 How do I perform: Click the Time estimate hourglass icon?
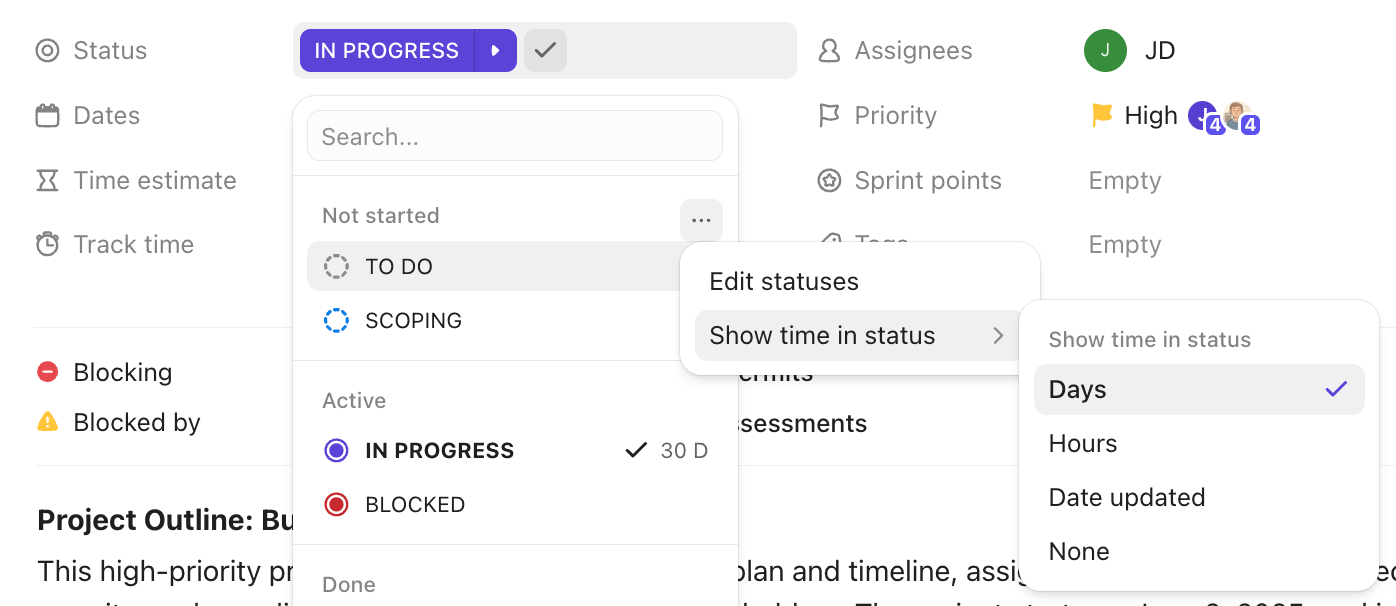[x=47, y=180]
